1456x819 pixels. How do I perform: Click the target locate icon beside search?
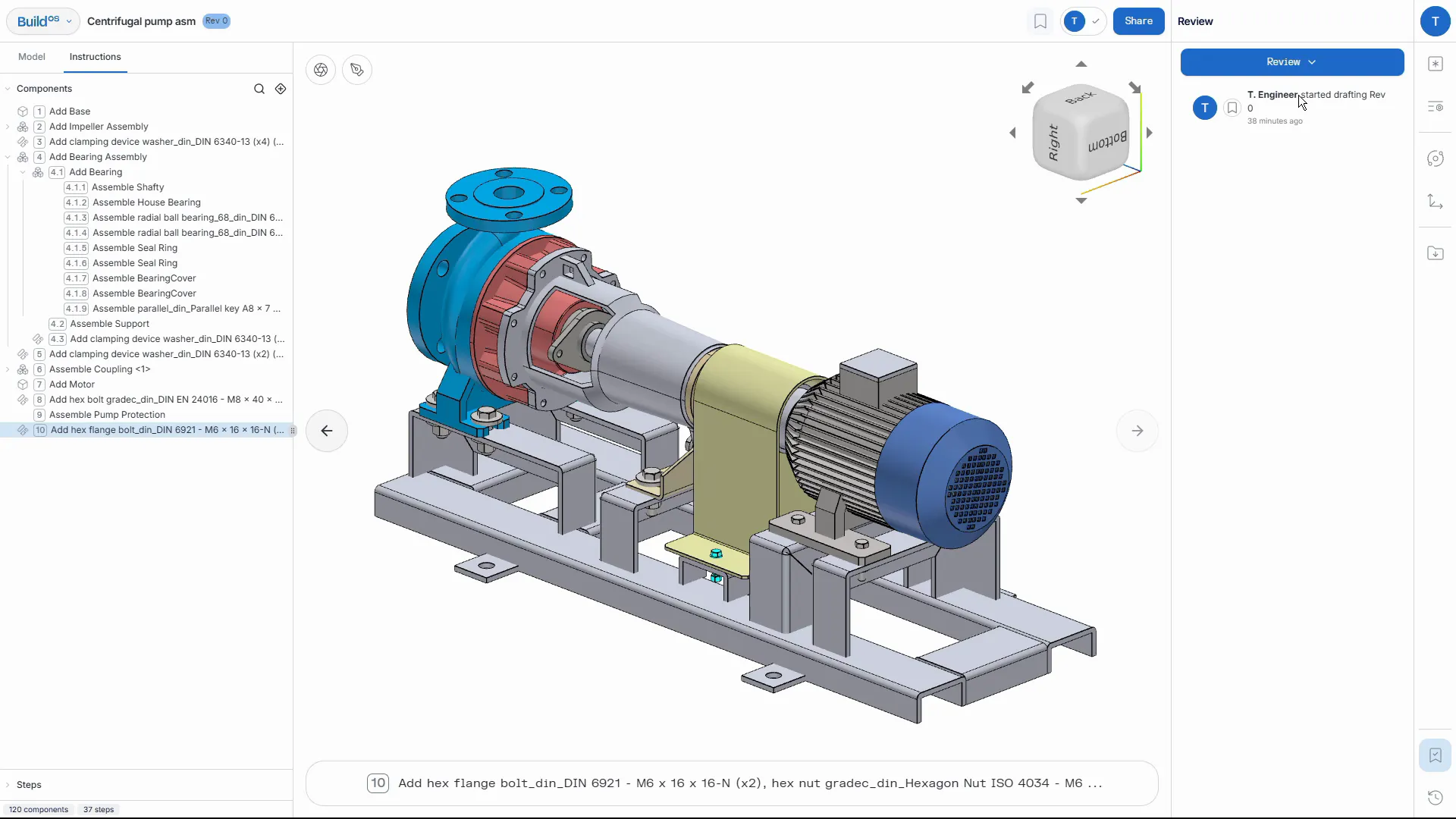281,89
